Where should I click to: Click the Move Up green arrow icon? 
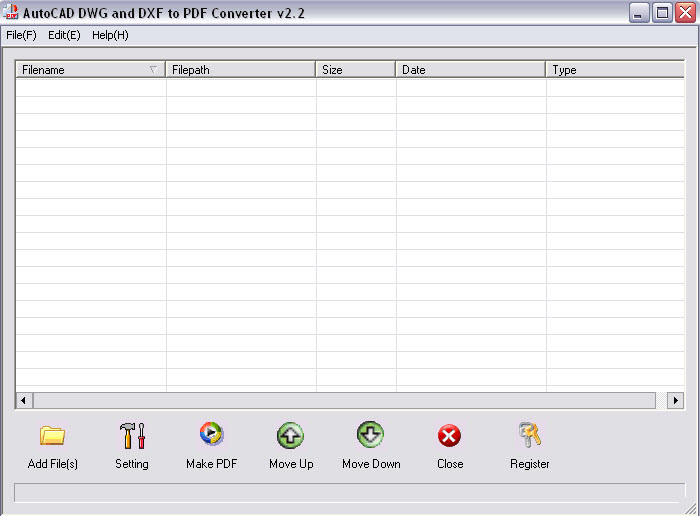[x=291, y=435]
